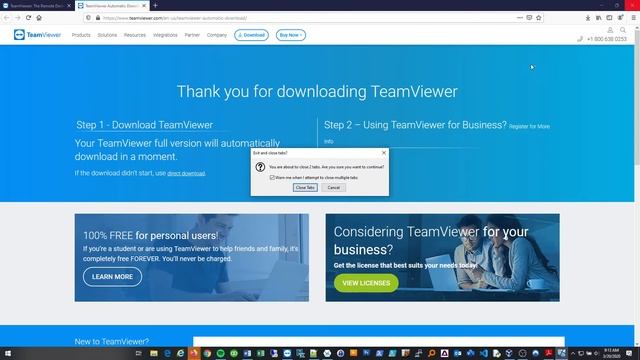This screenshot has height=360, width=640.
Task: Open the Downloads arrow in toolbar
Action: pyautogui.click(x=588, y=18)
